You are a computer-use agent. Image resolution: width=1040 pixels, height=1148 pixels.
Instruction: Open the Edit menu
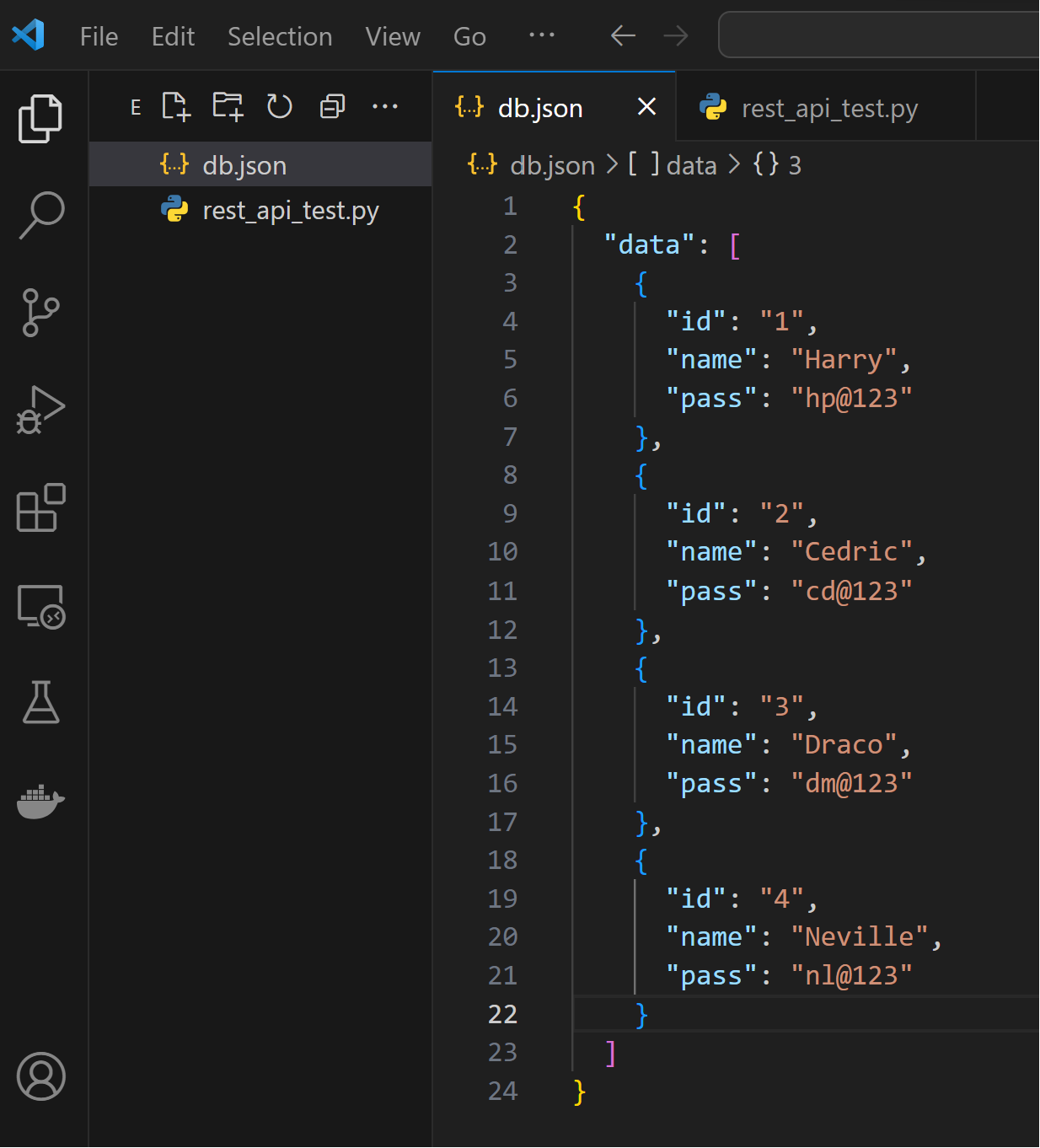(173, 36)
